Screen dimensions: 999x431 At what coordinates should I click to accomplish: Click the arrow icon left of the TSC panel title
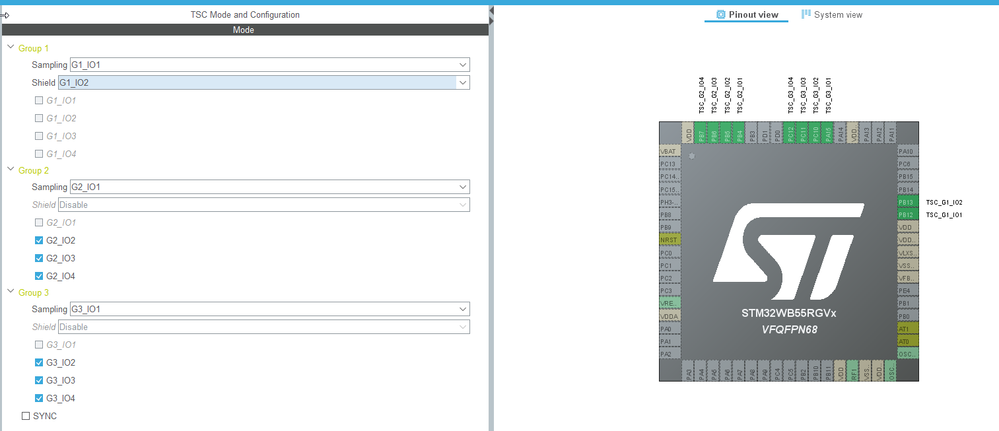(5, 14)
